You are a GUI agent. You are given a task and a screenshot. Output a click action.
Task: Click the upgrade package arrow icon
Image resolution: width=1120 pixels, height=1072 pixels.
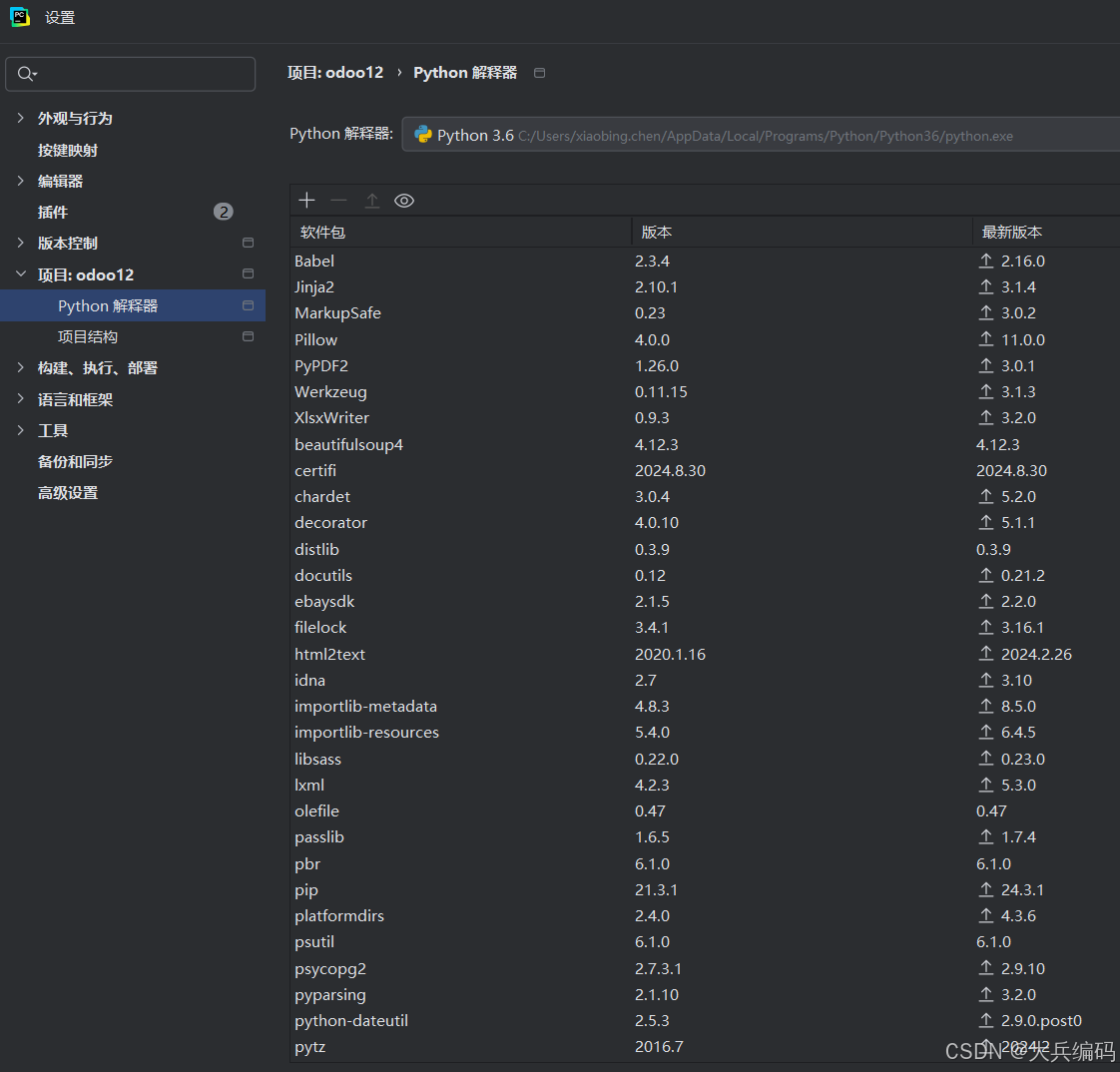click(x=371, y=201)
